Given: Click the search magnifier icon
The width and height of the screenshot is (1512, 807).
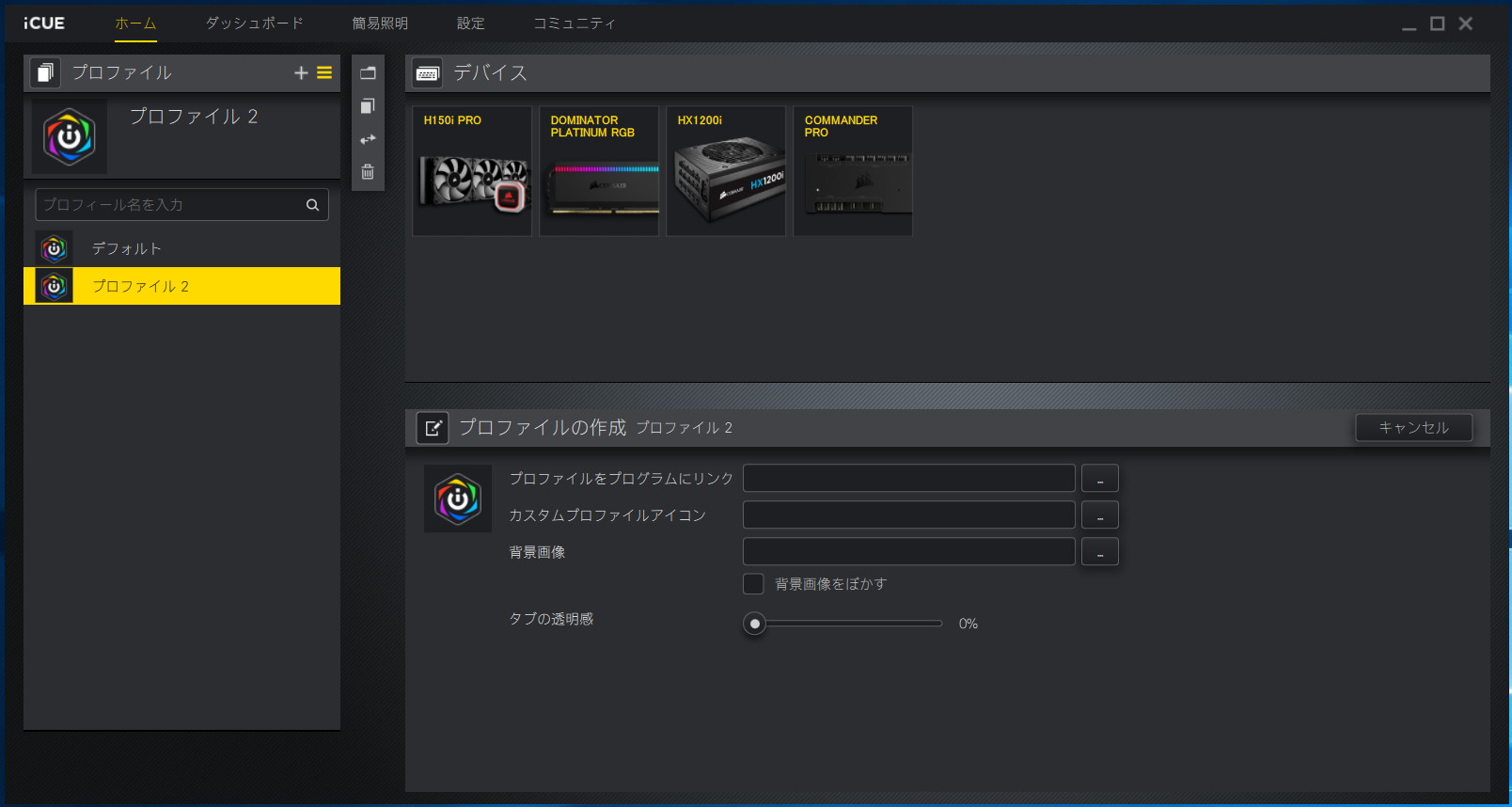Looking at the screenshot, I should pyautogui.click(x=312, y=205).
